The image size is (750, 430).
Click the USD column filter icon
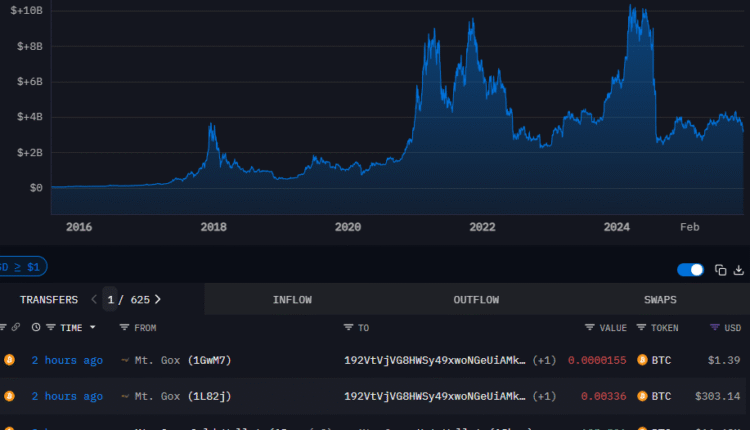pos(714,327)
